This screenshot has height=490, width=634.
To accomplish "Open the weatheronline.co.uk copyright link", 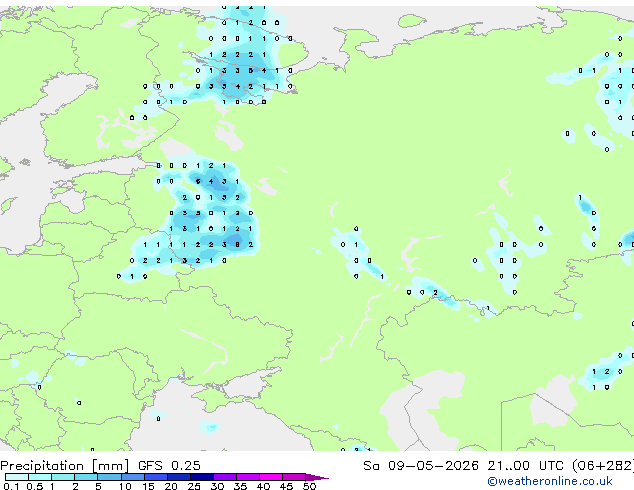I will (549, 481).
